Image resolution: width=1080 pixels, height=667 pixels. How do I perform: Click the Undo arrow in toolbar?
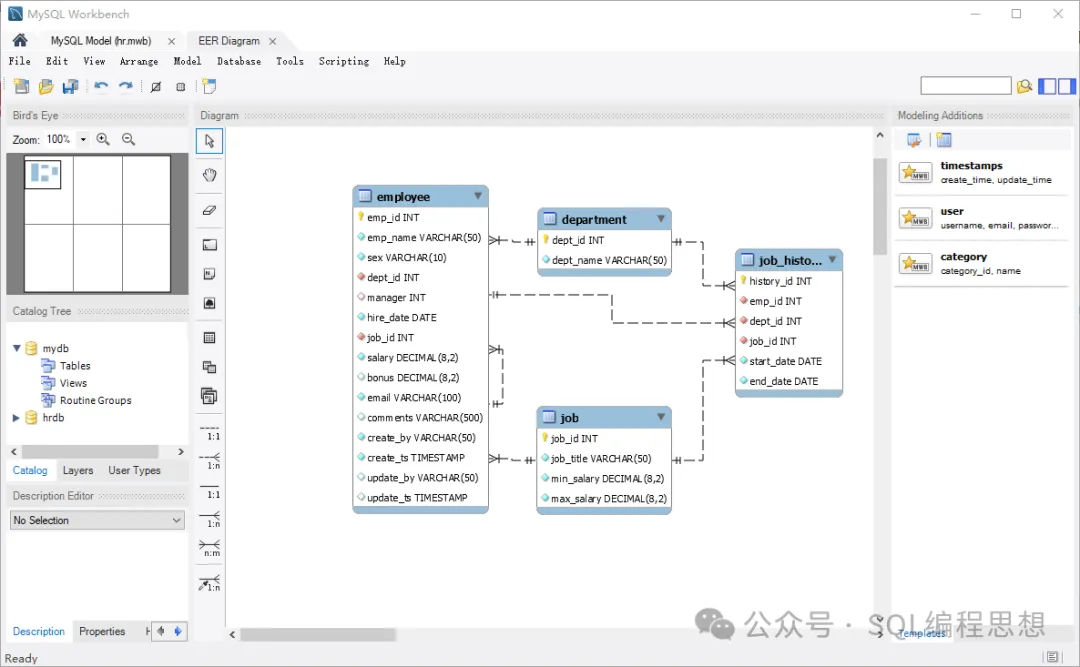click(x=101, y=87)
